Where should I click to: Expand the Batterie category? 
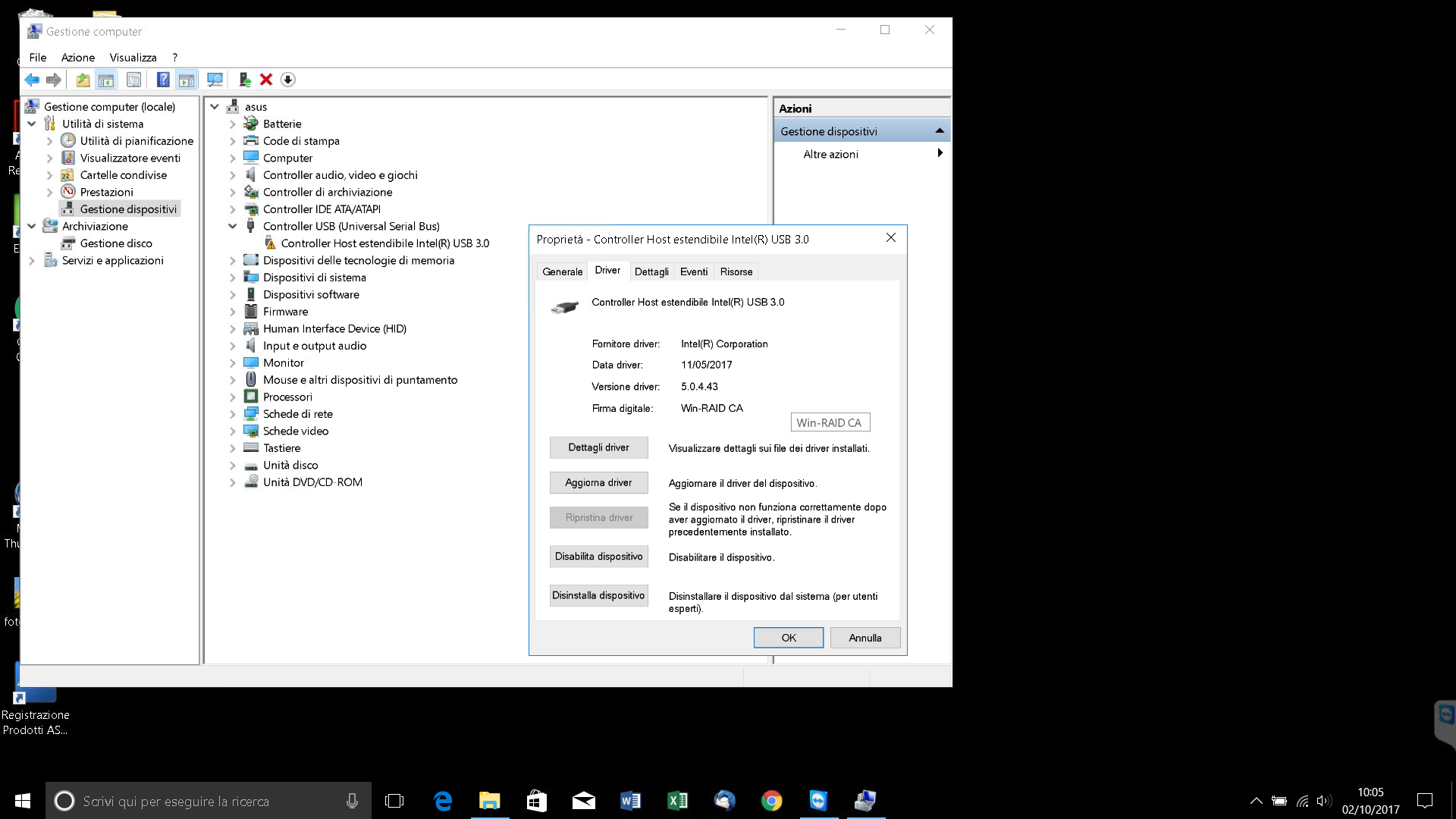click(233, 124)
